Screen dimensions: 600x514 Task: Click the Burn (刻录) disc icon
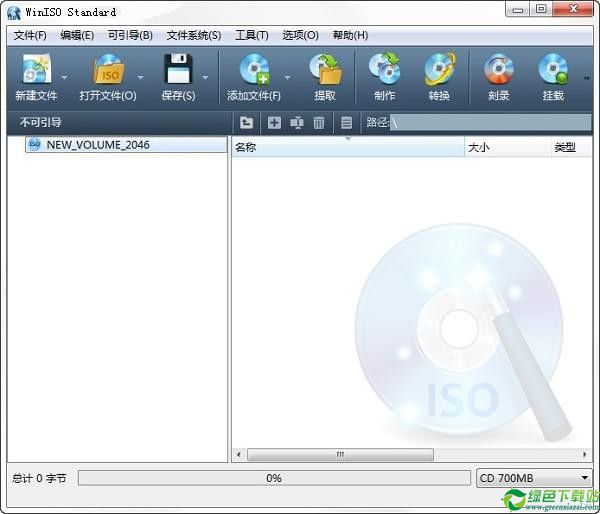[x=498, y=70]
